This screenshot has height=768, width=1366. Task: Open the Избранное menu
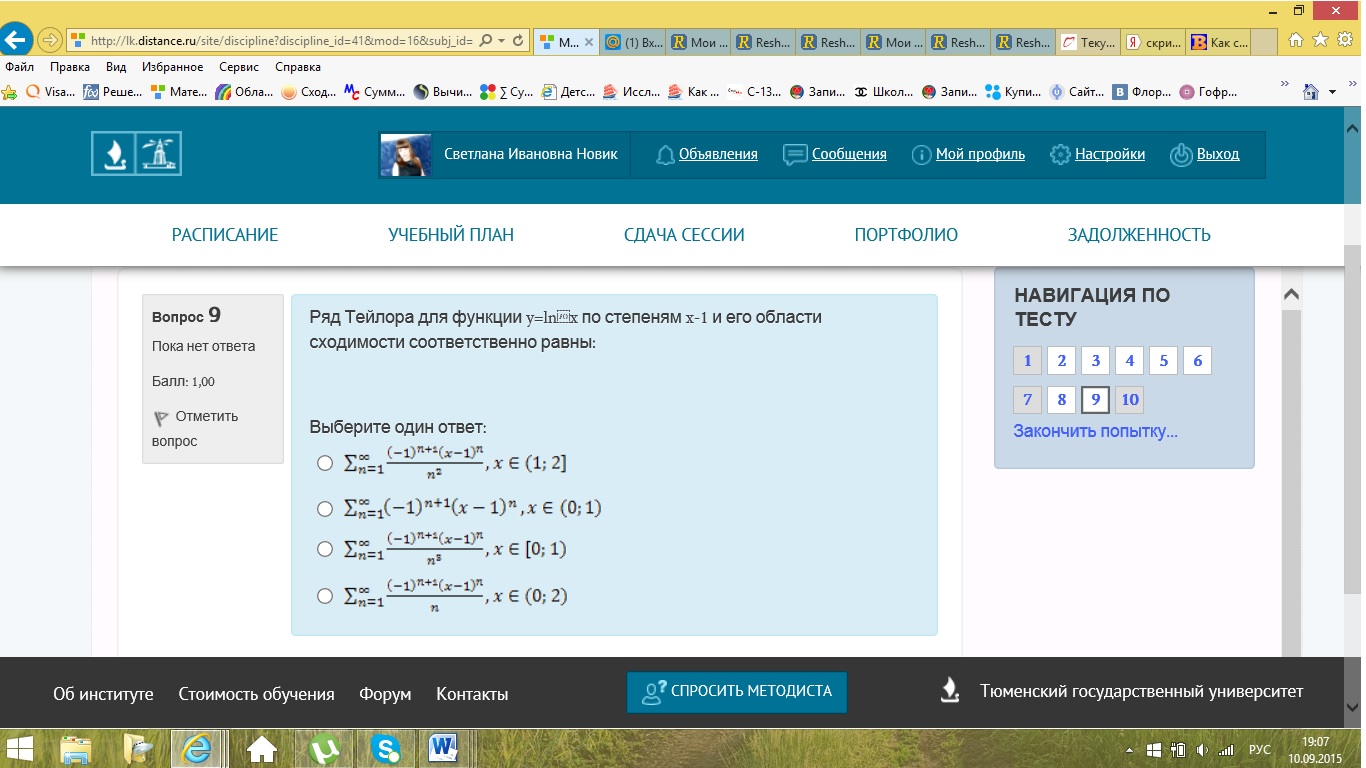169,67
